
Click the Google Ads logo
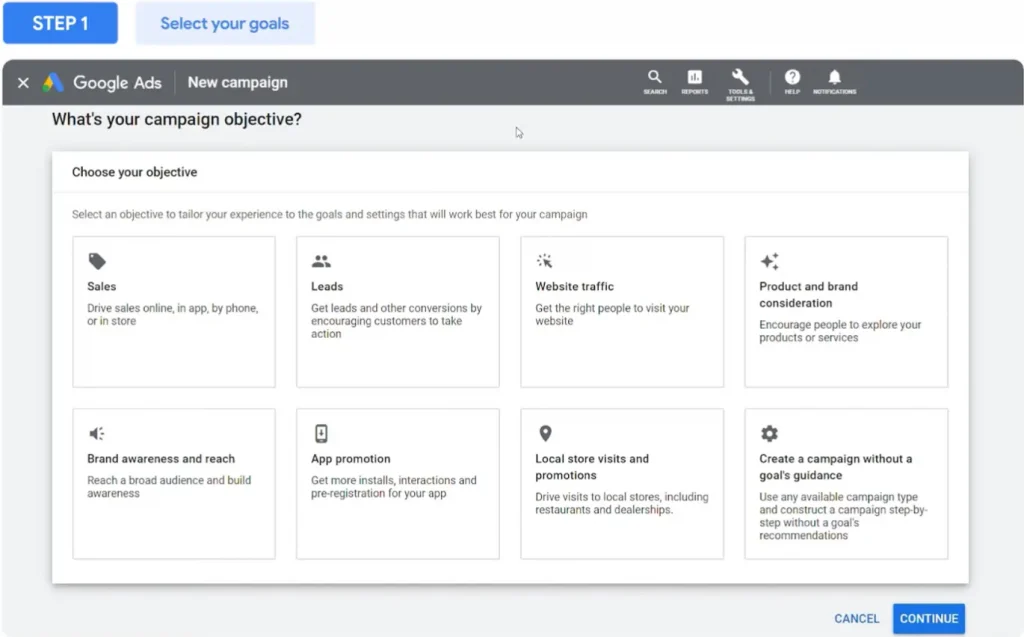(x=53, y=83)
